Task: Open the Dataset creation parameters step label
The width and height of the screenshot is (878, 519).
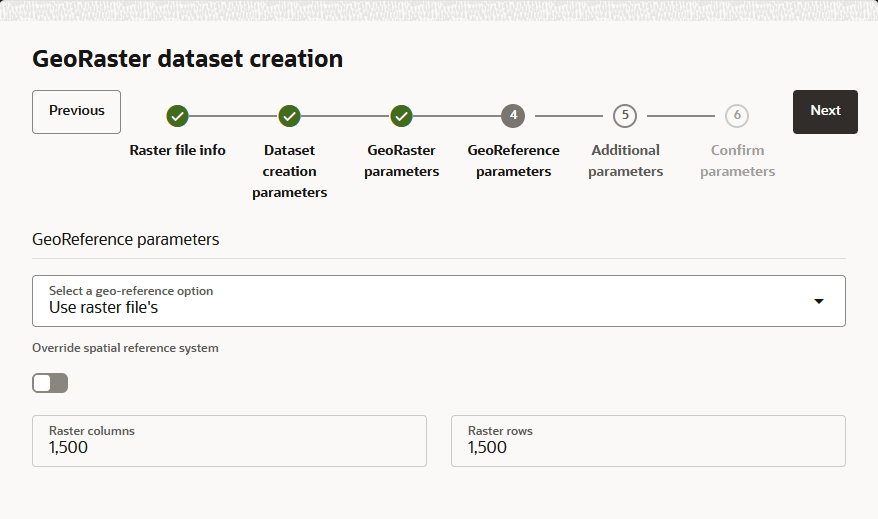Action: 289,171
